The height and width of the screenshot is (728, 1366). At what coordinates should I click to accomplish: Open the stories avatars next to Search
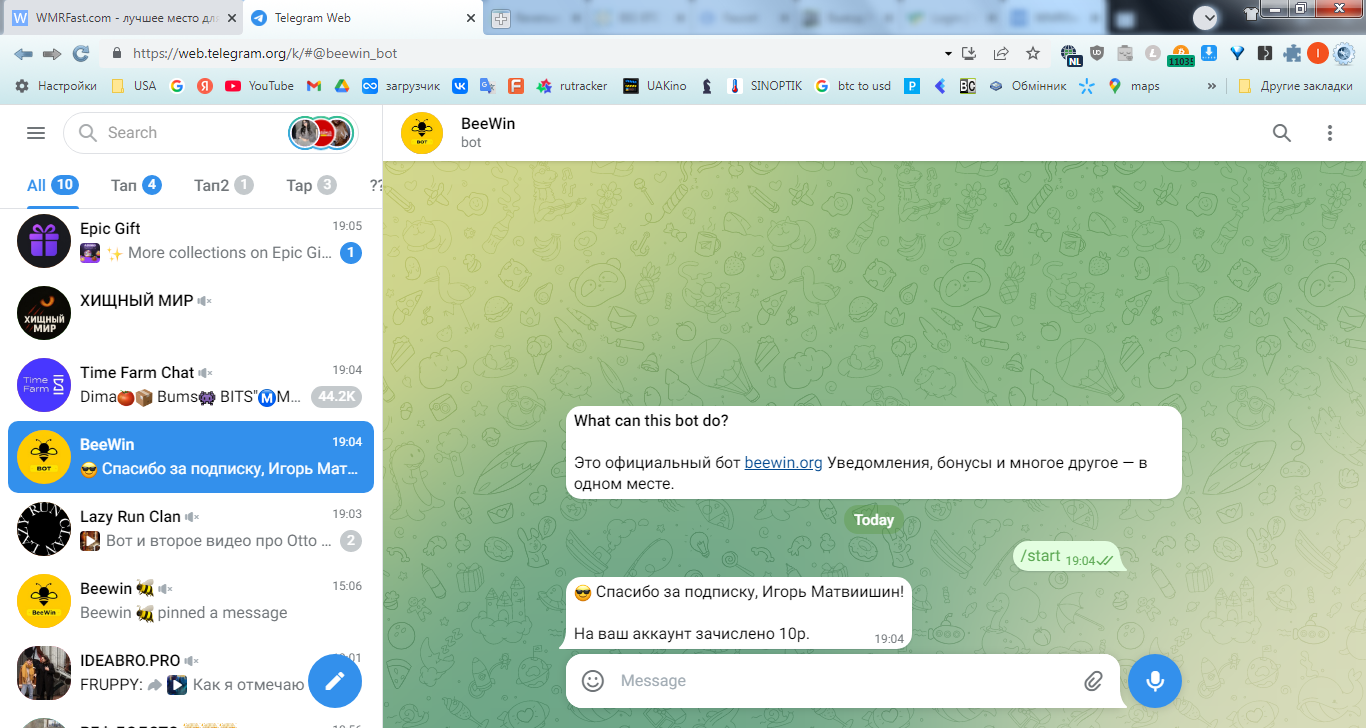[321, 133]
